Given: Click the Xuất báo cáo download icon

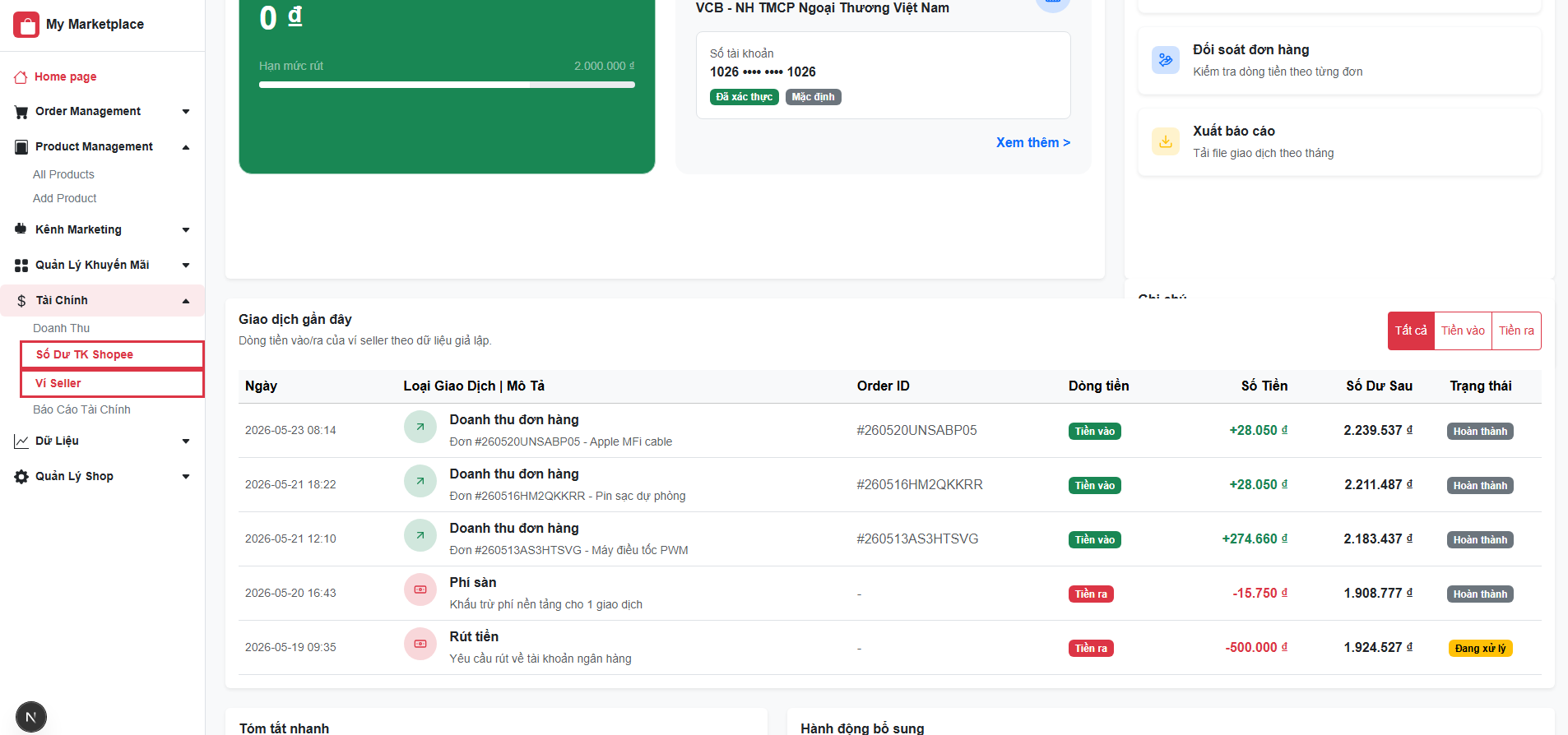Looking at the screenshot, I should 1166,141.
